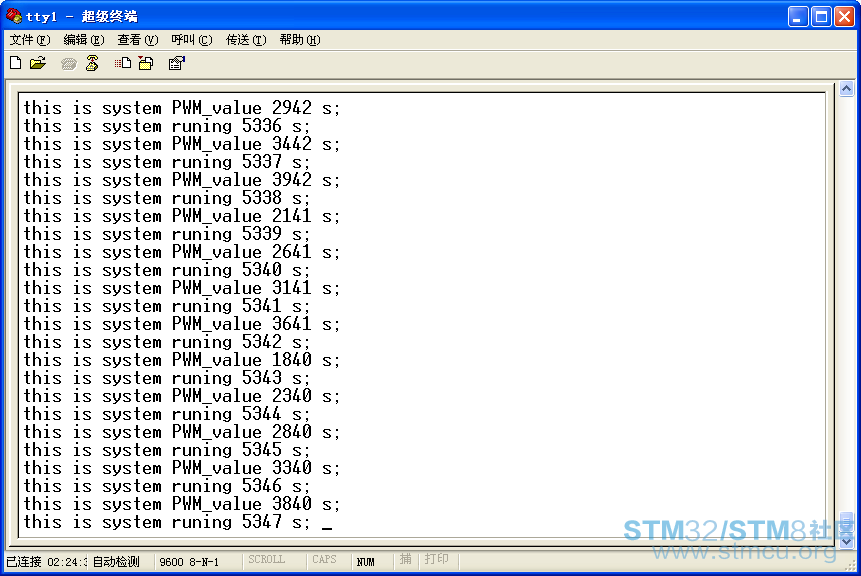Click the Receive file toolbar icon
Screen dimensions: 861x576
pyautogui.click(x=146, y=63)
